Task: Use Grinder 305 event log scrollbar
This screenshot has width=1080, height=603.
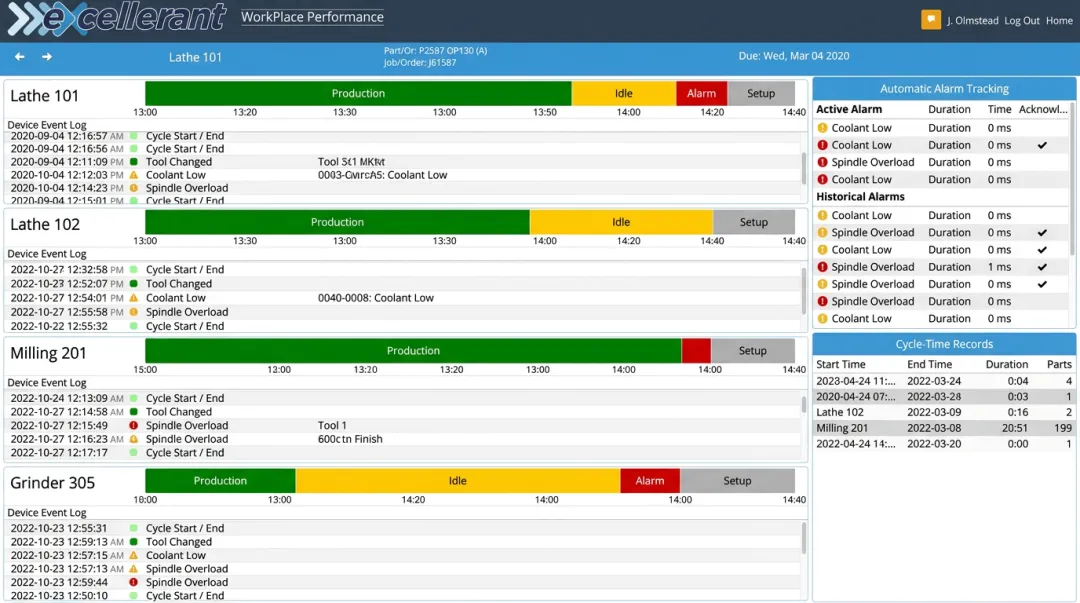Action: (803, 538)
